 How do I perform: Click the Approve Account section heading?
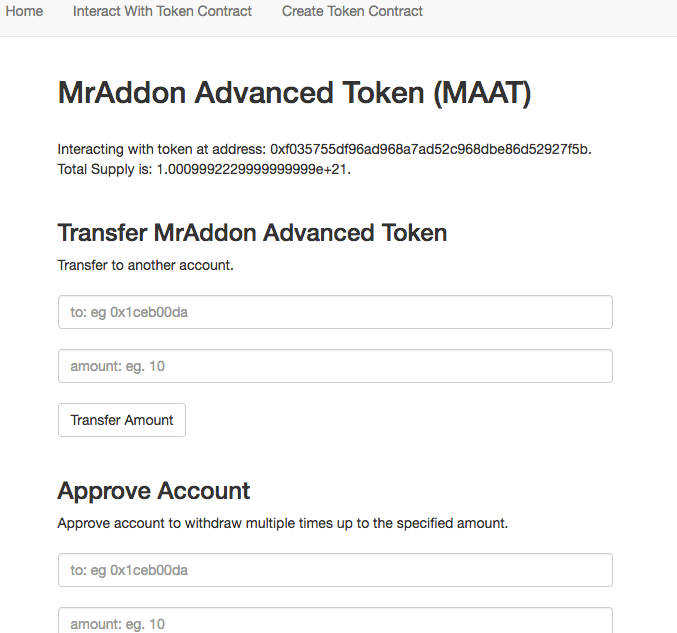(154, 491)
